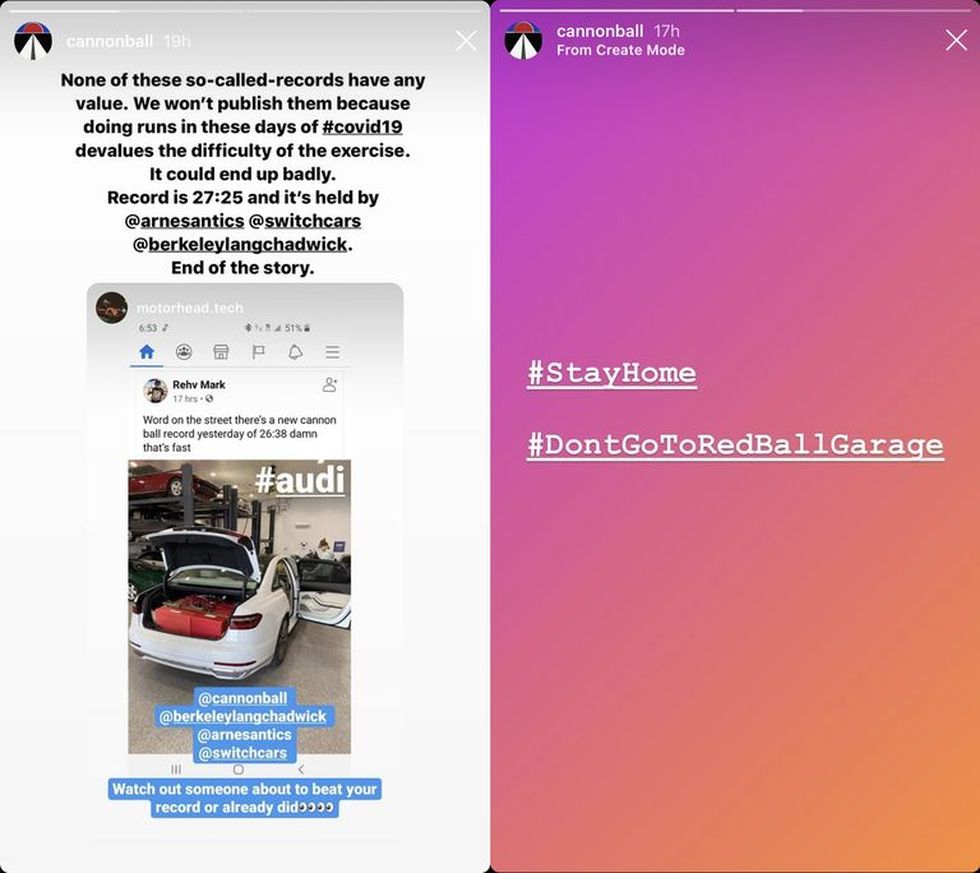The image size is (980, 873).
Task: Open the Facebook notifications bell
Action: tap(295, 352)
